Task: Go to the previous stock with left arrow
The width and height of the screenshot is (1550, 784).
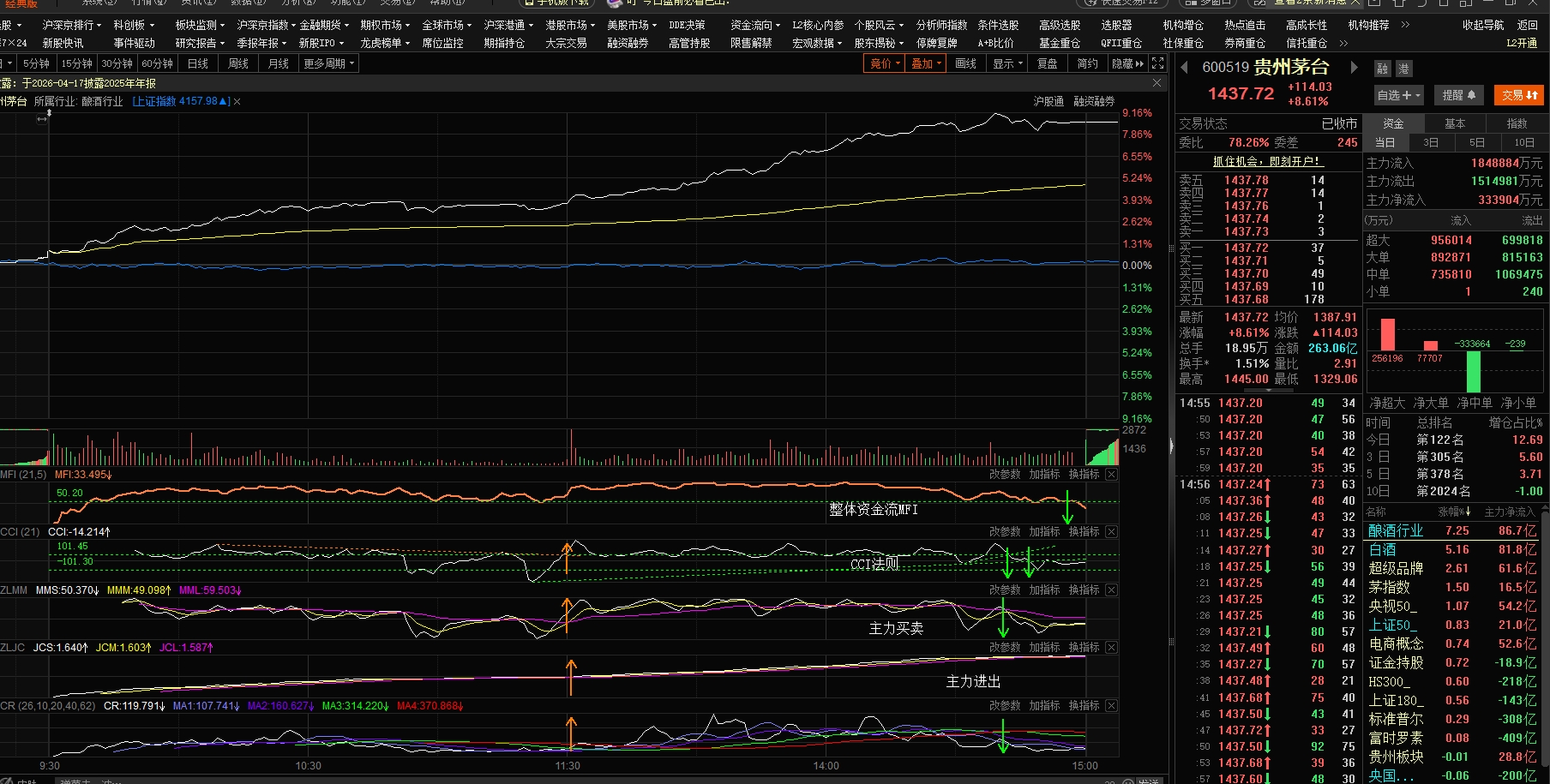Action: tap(1185, 68)
